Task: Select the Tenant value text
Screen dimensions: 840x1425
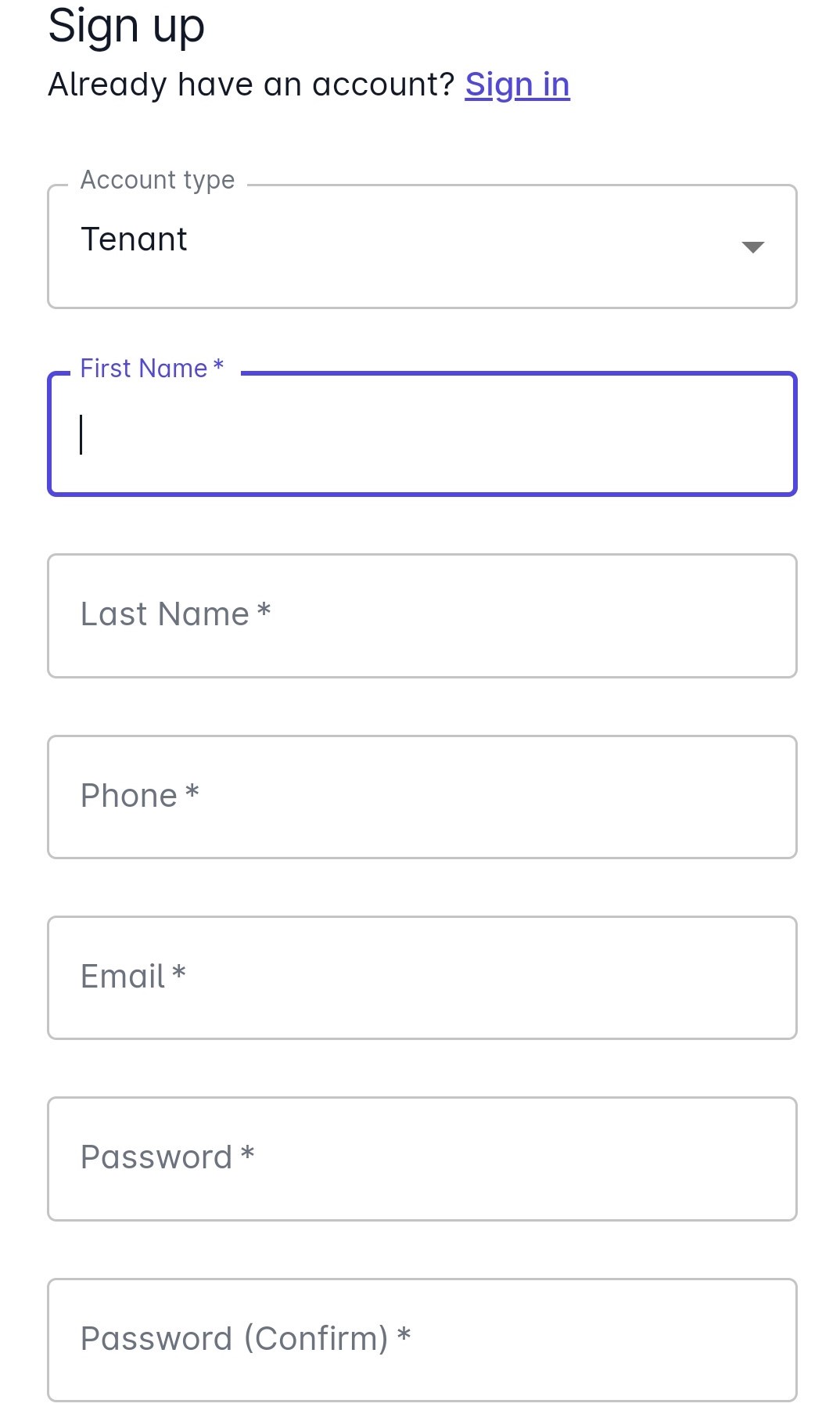Action: tap(134, 239)
